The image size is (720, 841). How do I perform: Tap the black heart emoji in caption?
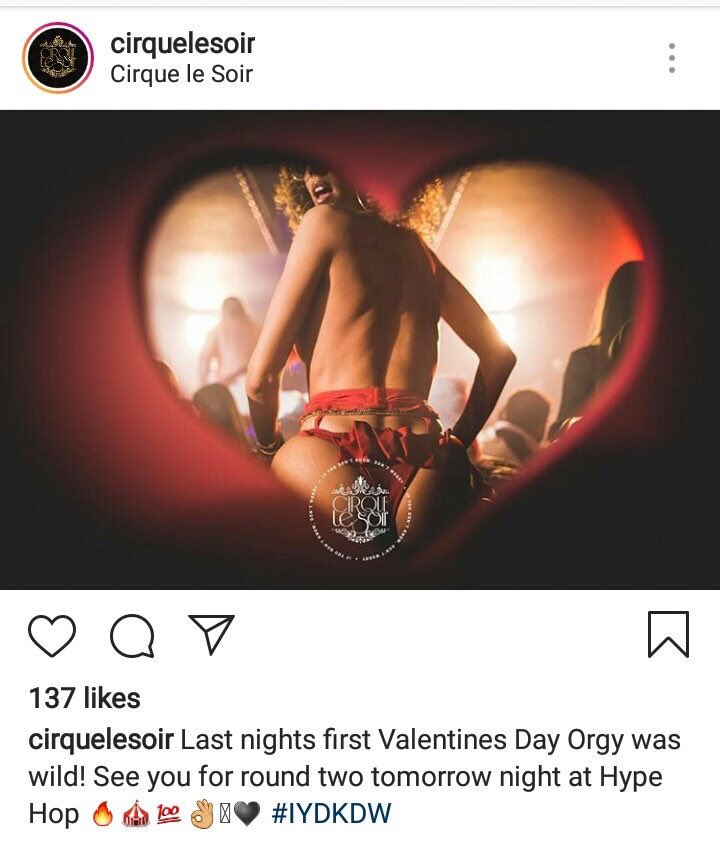[x=247, y=815]
